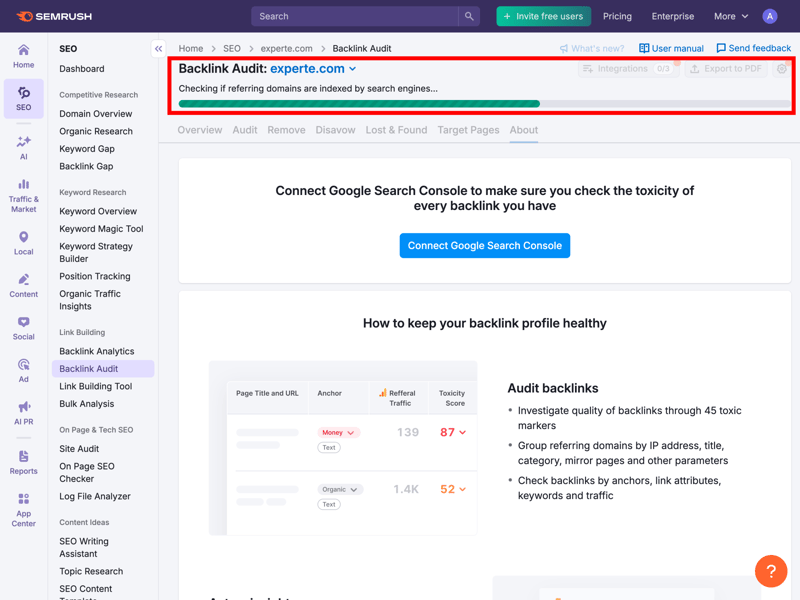The height and width of the screenshot is (600, 800).
Task: Switch to the Lost & Found tab
Action: (x=396, y=130)
